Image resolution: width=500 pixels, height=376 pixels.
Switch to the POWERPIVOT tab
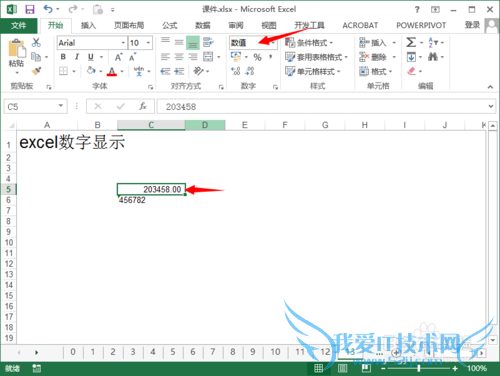[x=421, y=25]
